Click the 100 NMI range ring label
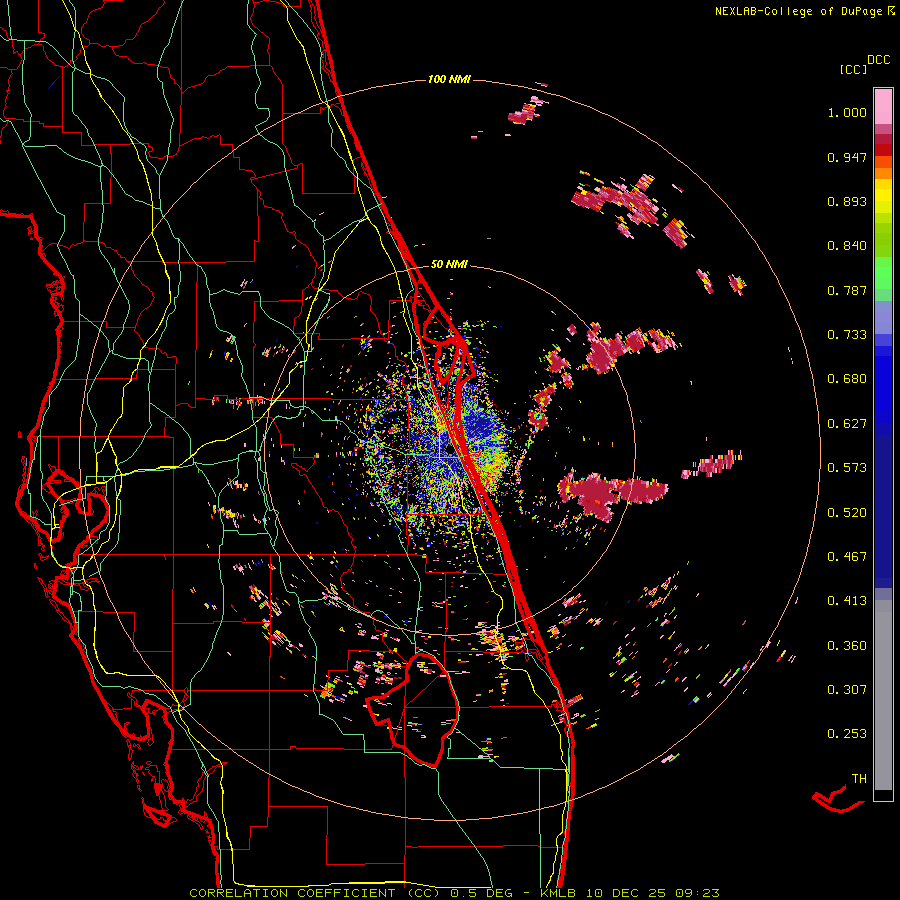The image size is (900, 900). [449, 79]
